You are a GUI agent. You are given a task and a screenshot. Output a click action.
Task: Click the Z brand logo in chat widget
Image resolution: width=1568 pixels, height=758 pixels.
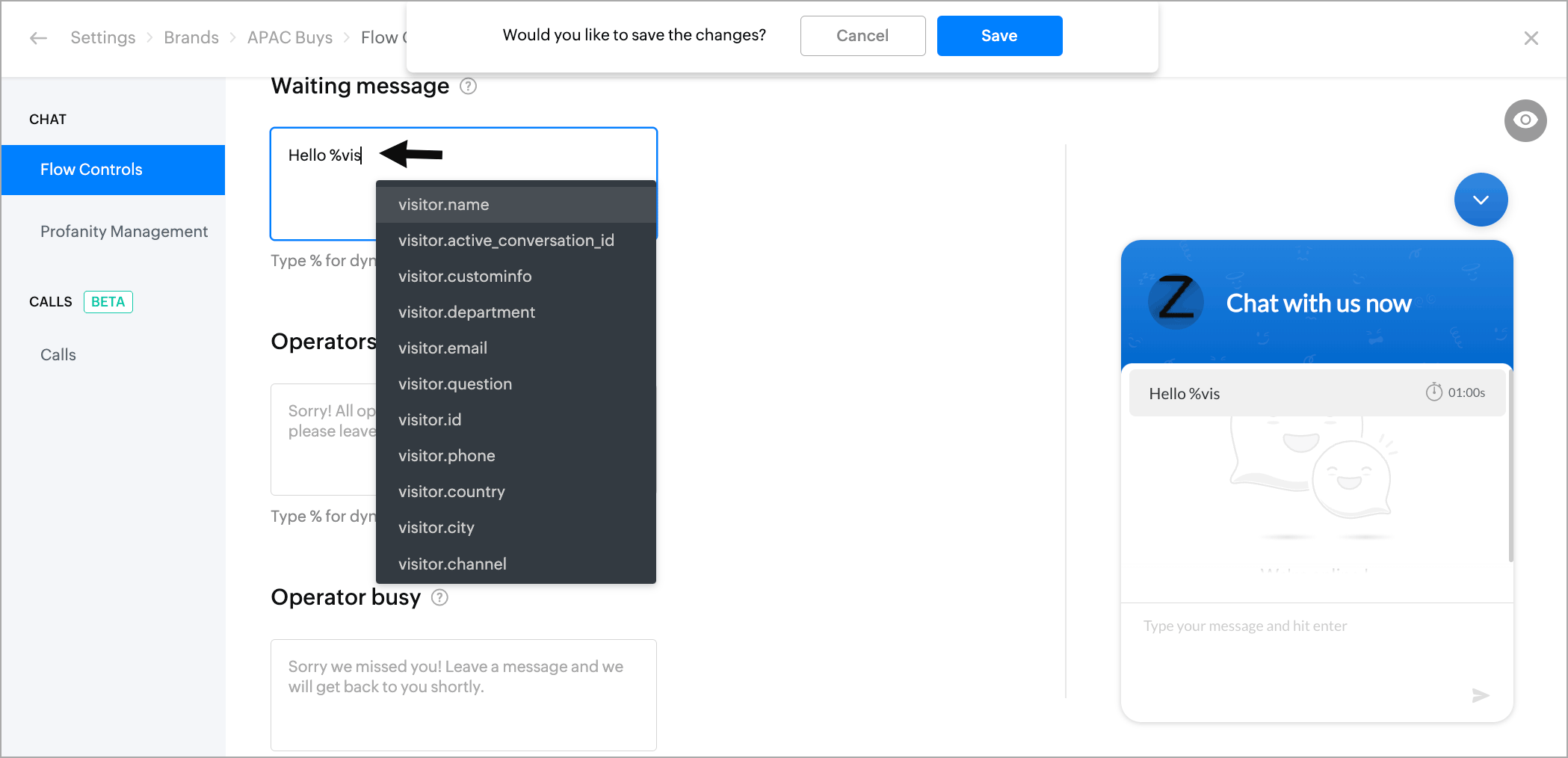coord(1176,301)
